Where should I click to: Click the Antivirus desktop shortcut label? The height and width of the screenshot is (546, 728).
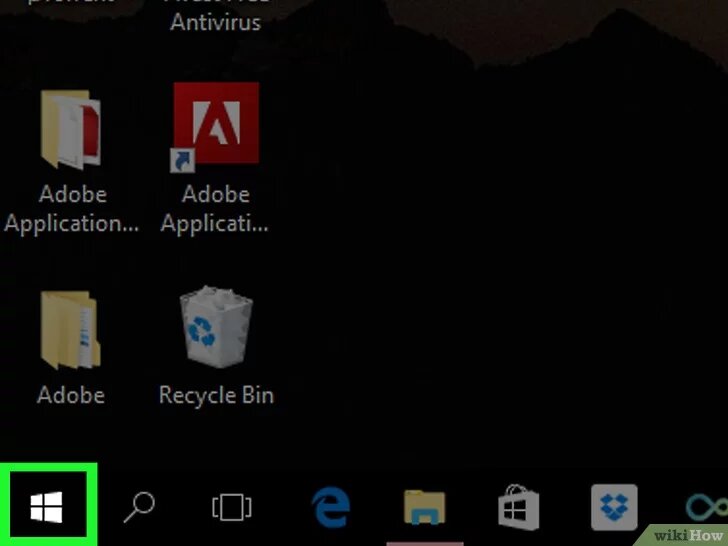215,22
